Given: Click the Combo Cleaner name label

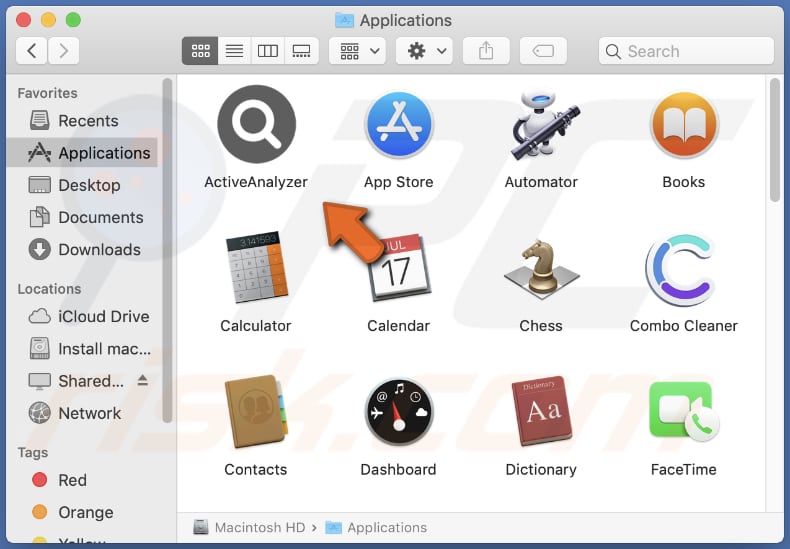Looking at the screenshot, I should (684, 326).
